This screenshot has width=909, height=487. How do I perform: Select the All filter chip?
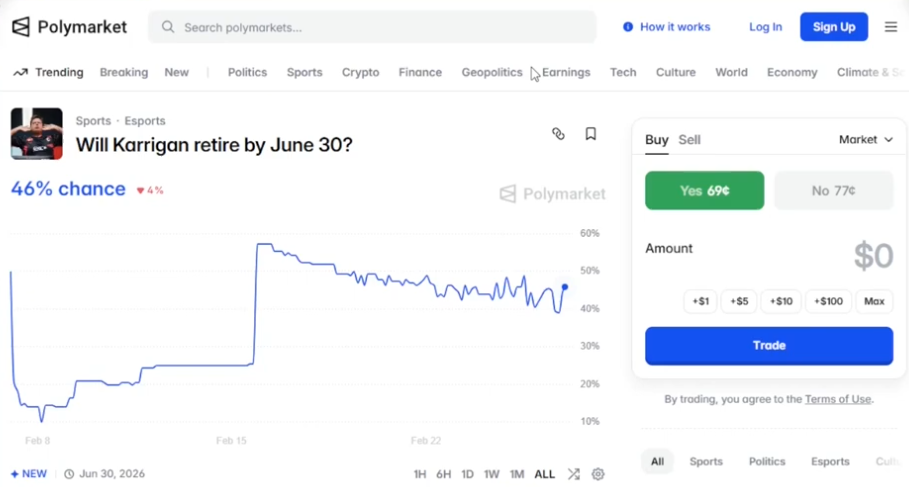657,461
